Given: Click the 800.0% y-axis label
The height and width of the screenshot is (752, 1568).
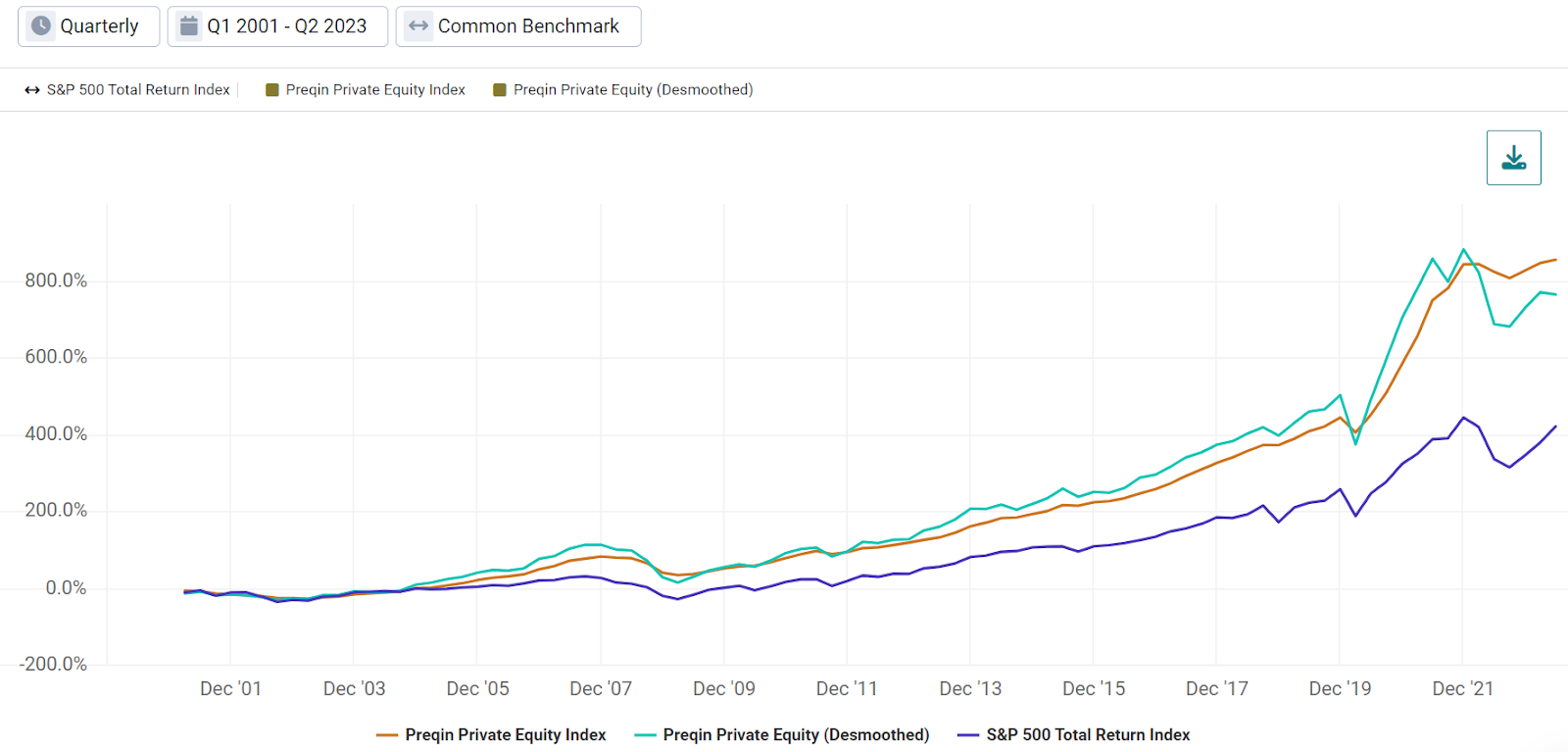Looking at the screenshot, I should [x=56, y=280].
